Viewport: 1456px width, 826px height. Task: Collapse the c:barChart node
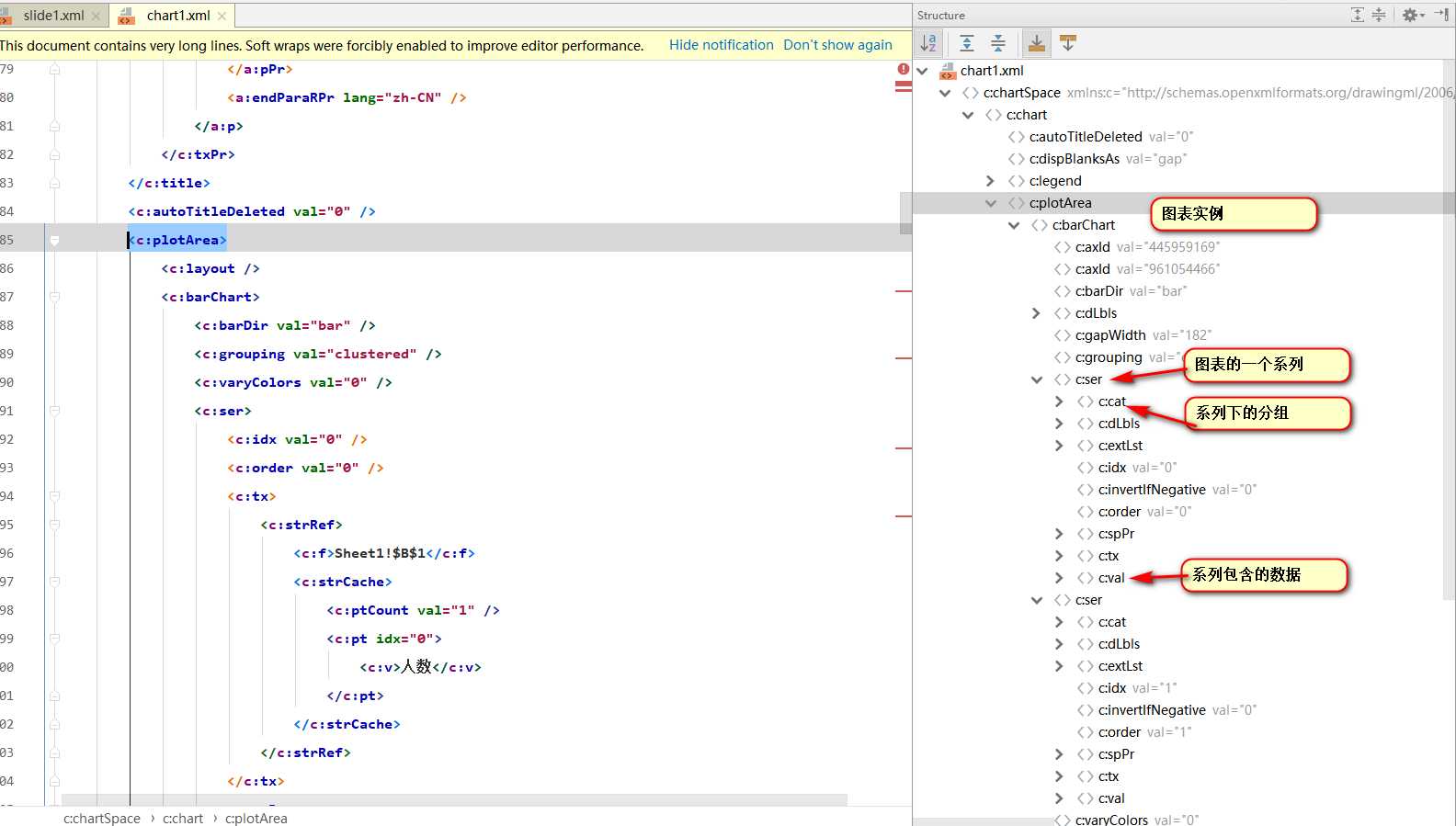(1014, 225)
